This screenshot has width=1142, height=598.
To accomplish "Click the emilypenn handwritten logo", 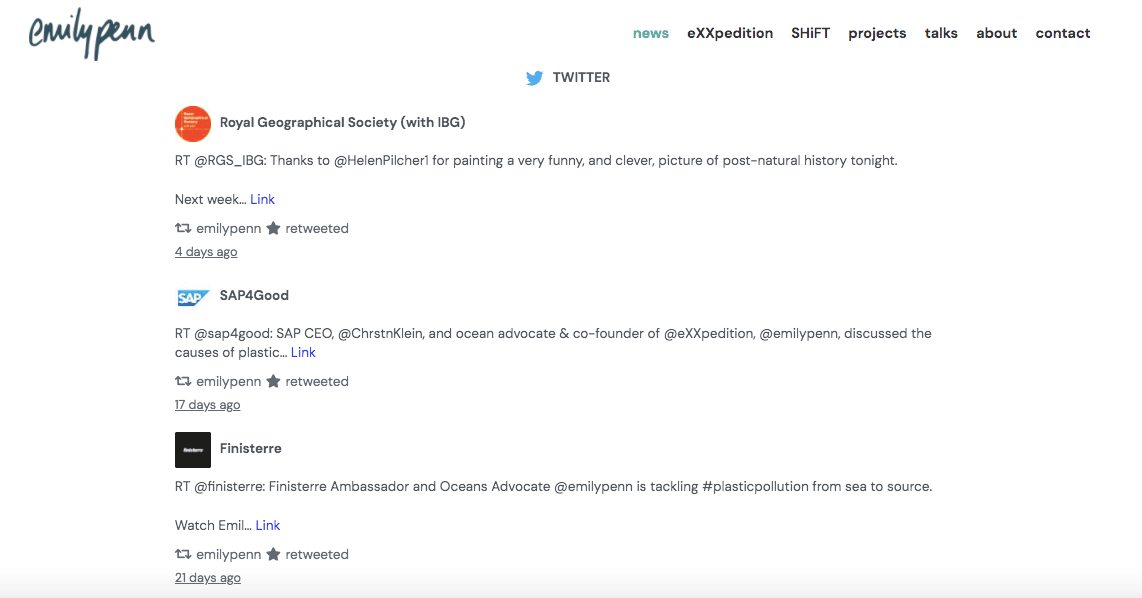I will [91, 33].
